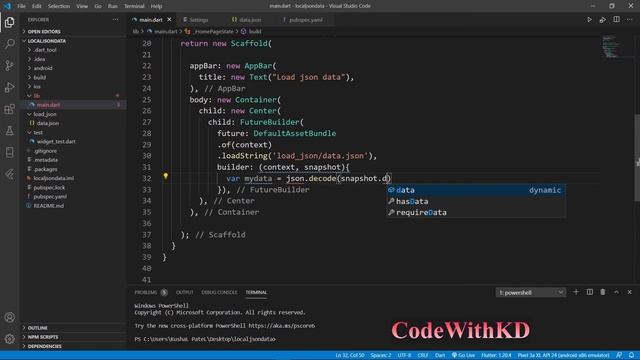Open the Accounts menu icon

(9, 317)
